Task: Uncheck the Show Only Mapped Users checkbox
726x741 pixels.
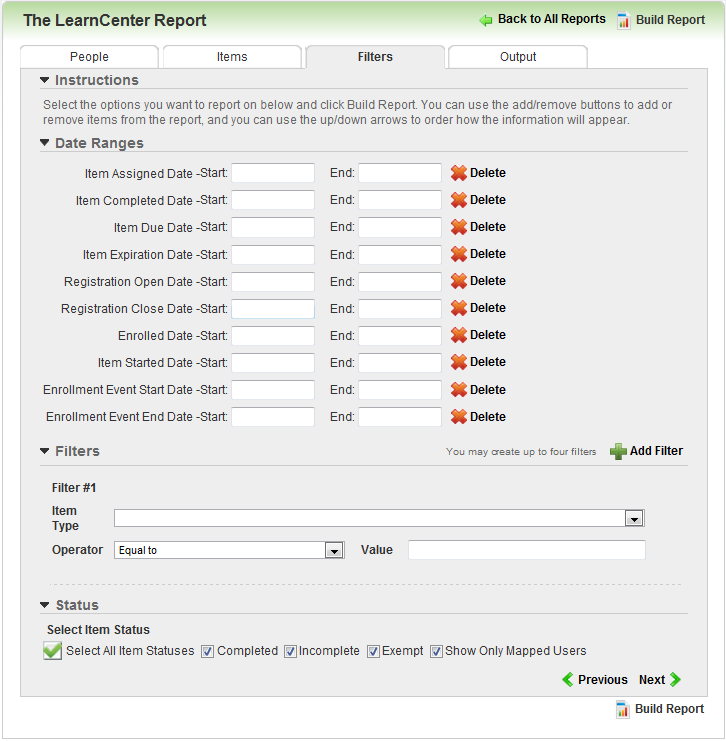Action: coord(436,652)
